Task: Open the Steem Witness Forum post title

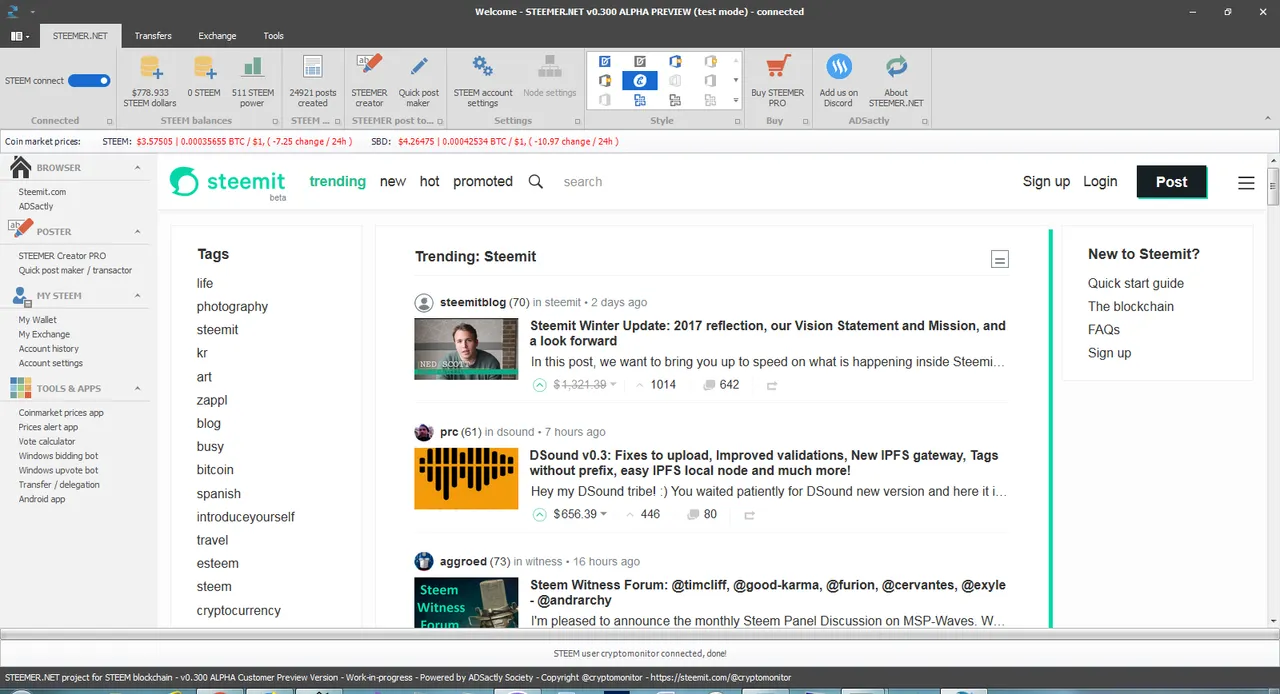Action: pos(768,593)
